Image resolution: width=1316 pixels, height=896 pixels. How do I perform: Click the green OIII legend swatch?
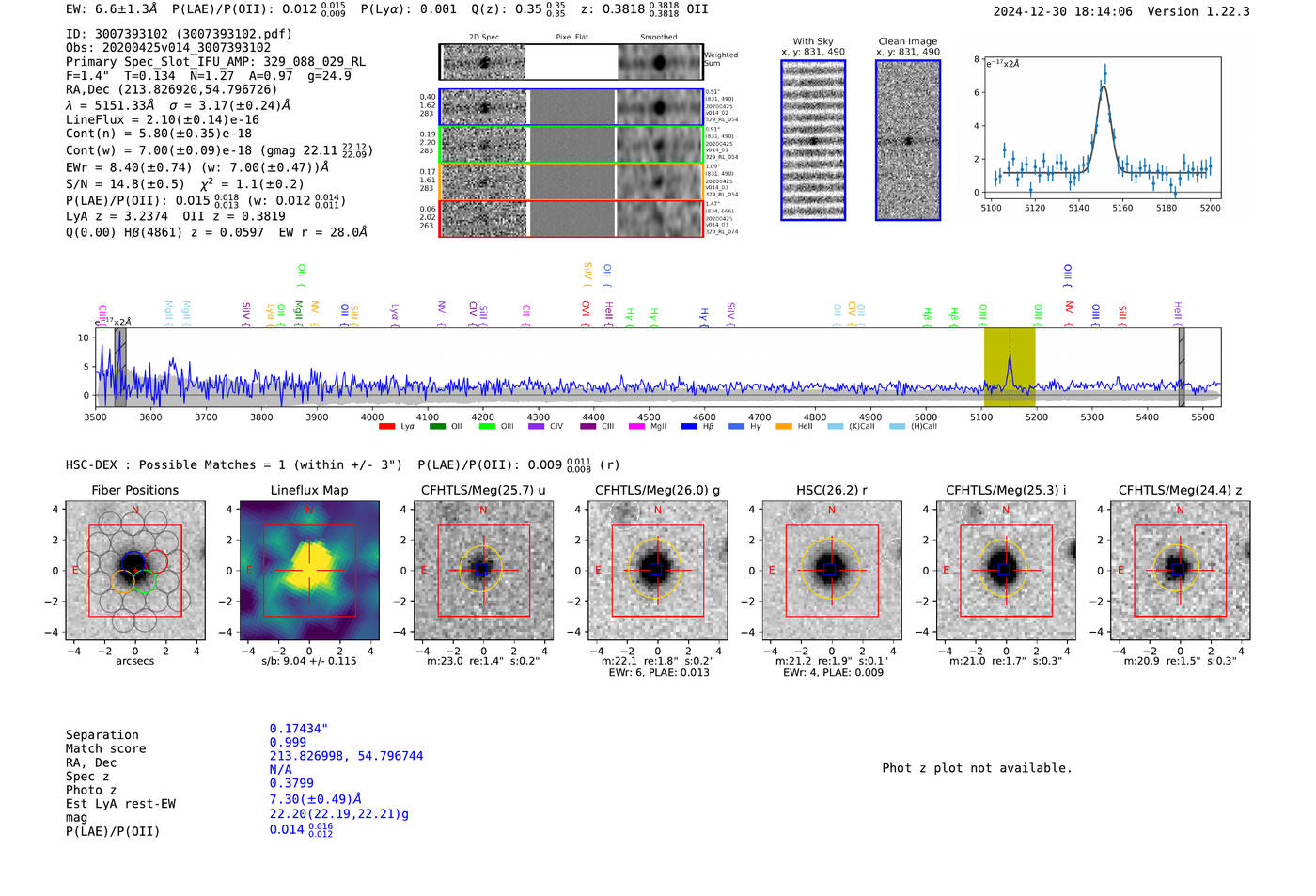[487, 427]
